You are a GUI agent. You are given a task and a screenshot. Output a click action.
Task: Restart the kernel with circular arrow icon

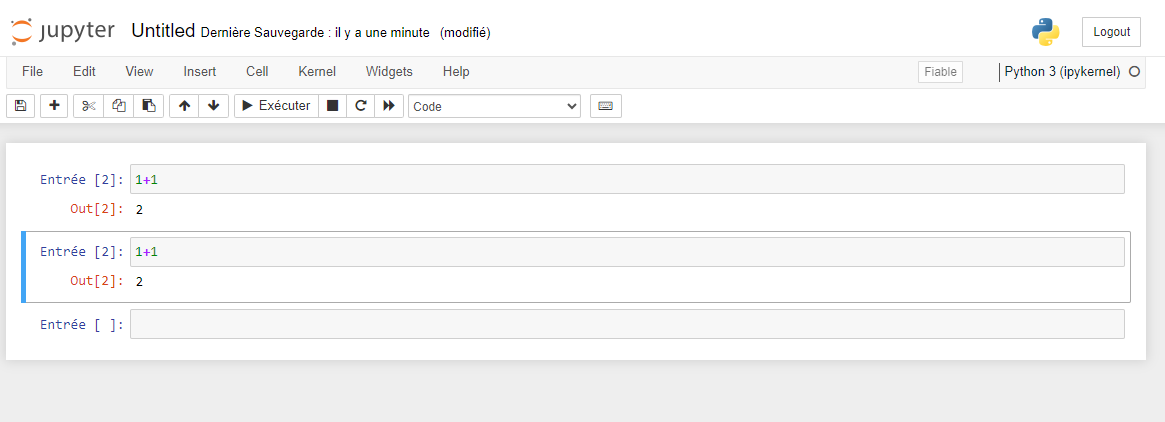tap(361, 106)
